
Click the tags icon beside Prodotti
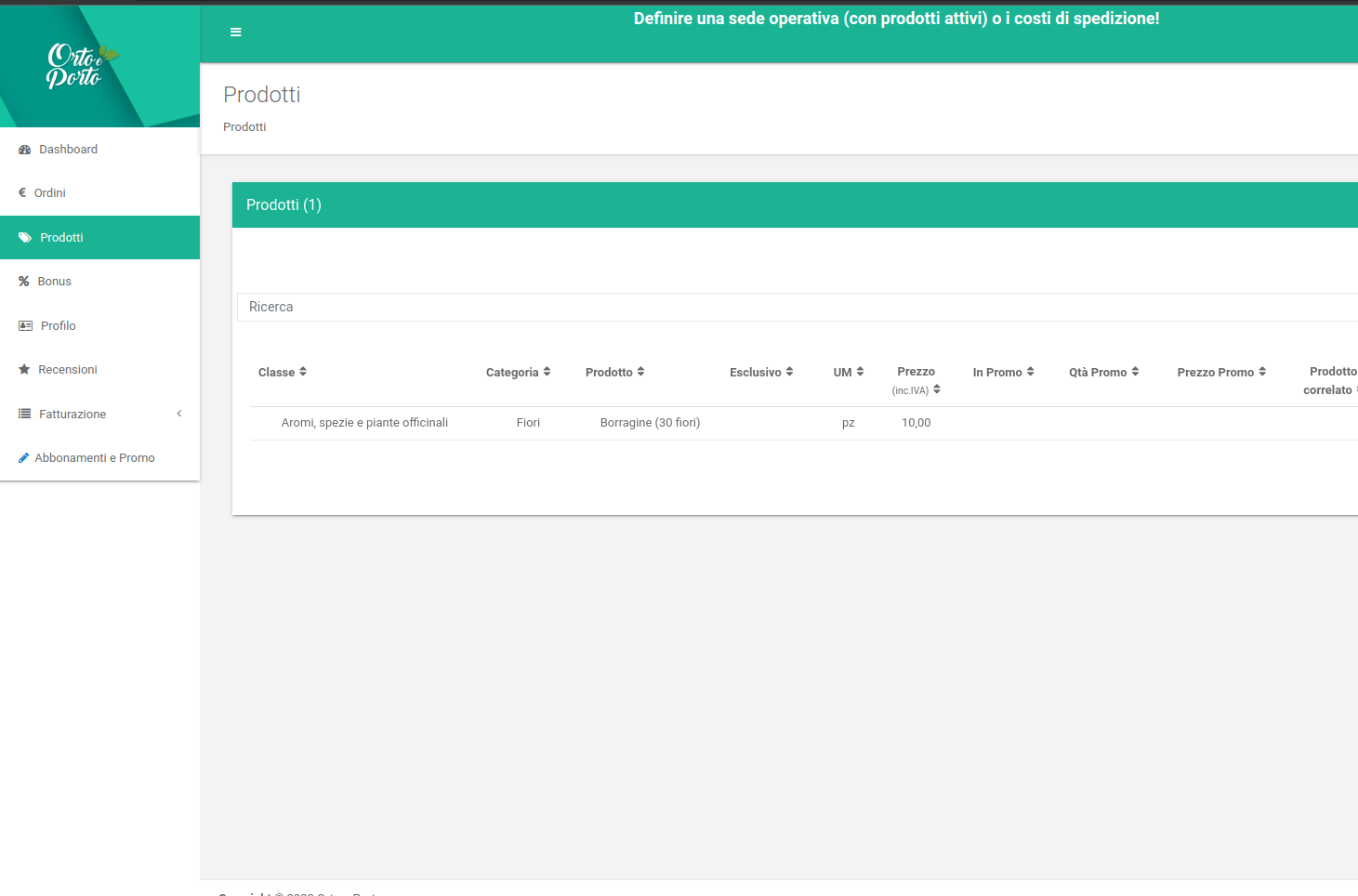click(25, 238)
